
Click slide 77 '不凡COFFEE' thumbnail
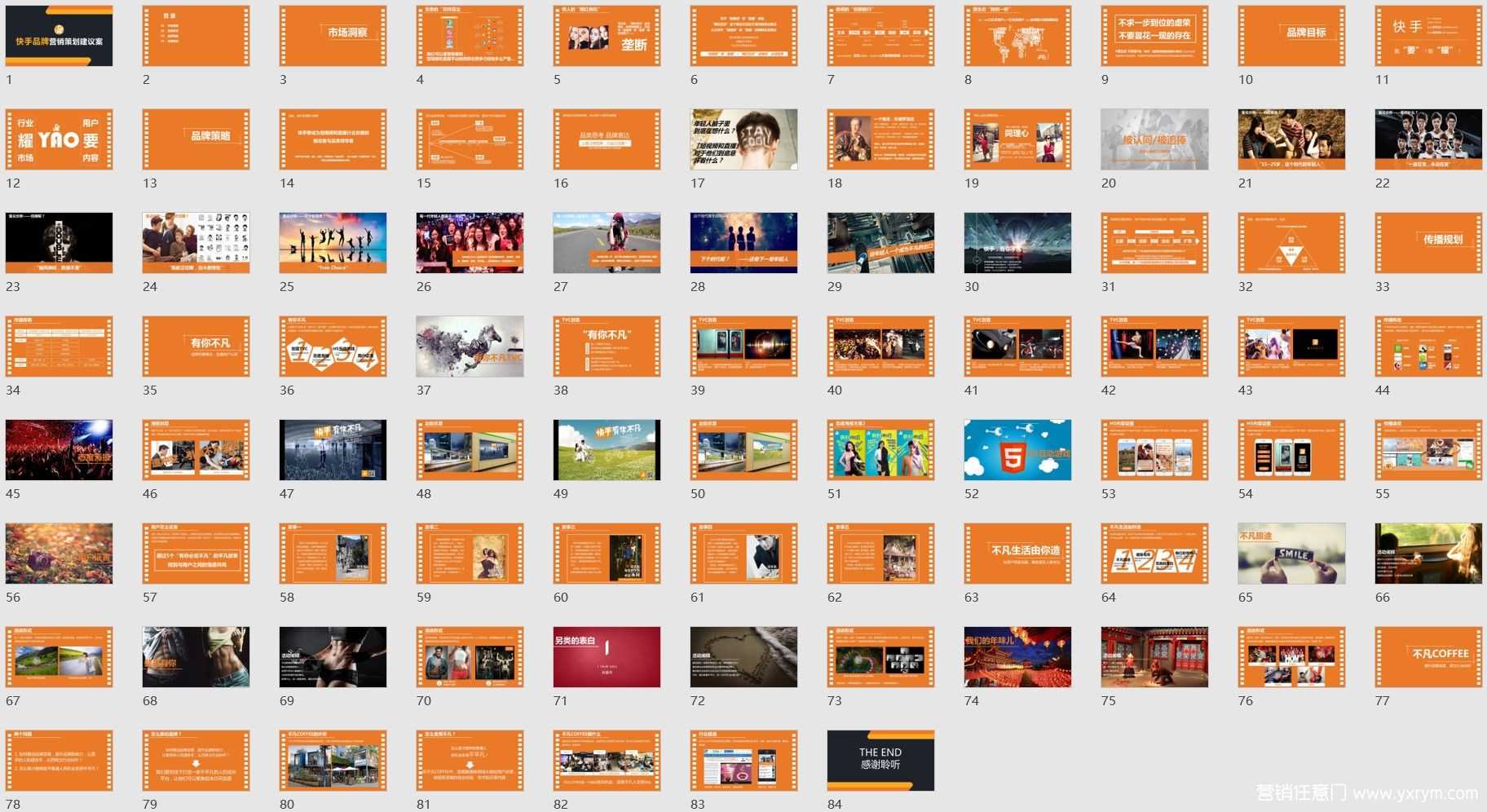tap(1428, 657)
